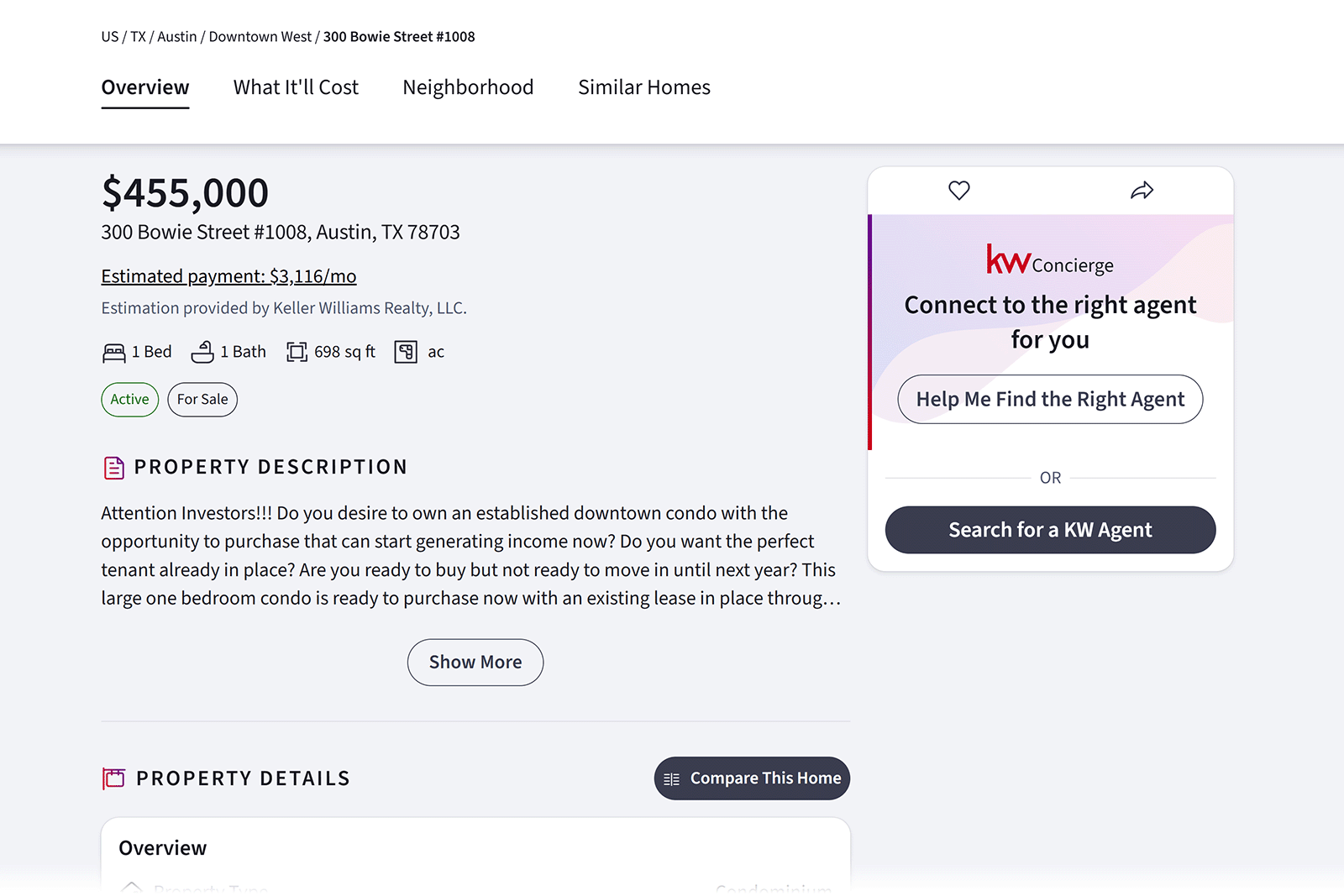This screenshot has width=1344, height=896.
Task: Go to the Similar Homes tab
Action: (x=643, y=87)
